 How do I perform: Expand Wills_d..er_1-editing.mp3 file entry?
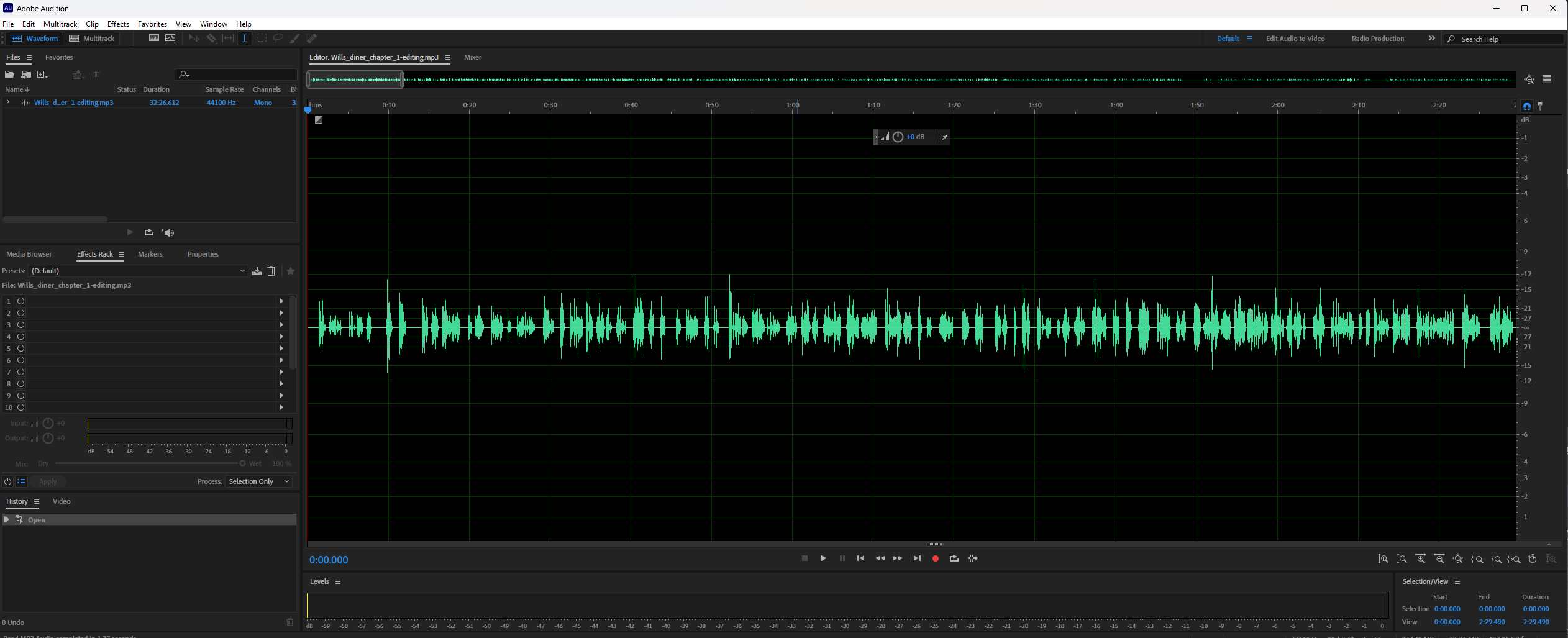click(7, 103)
